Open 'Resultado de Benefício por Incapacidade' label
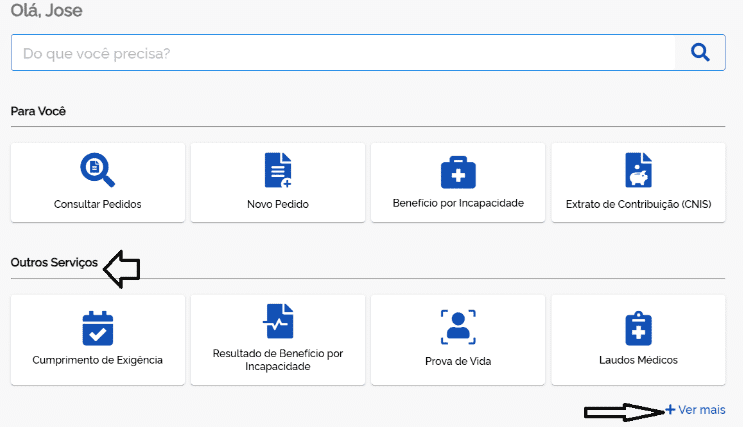This screenshot has height=427, width=743. [x=278, y=360]
